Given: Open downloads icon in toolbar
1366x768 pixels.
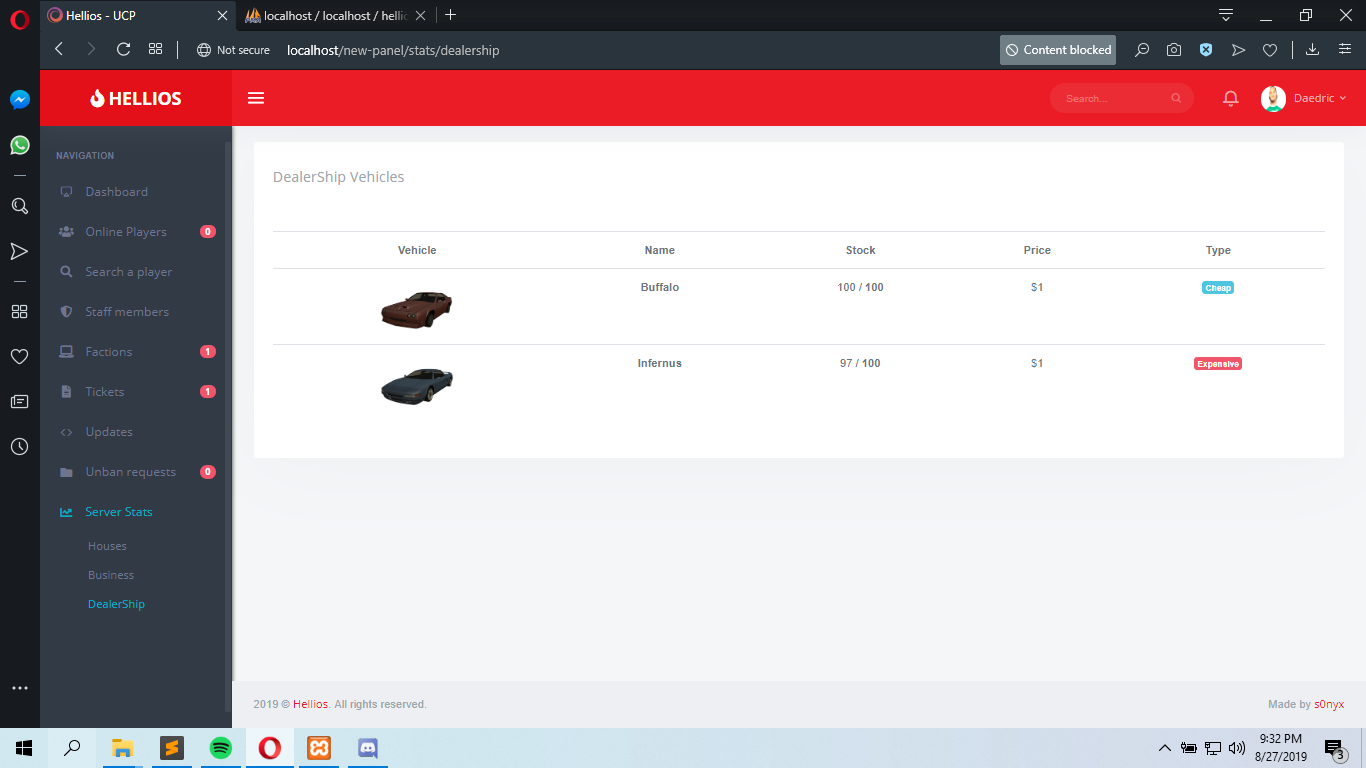Looking at the screenshot, I should [1312, 50].
